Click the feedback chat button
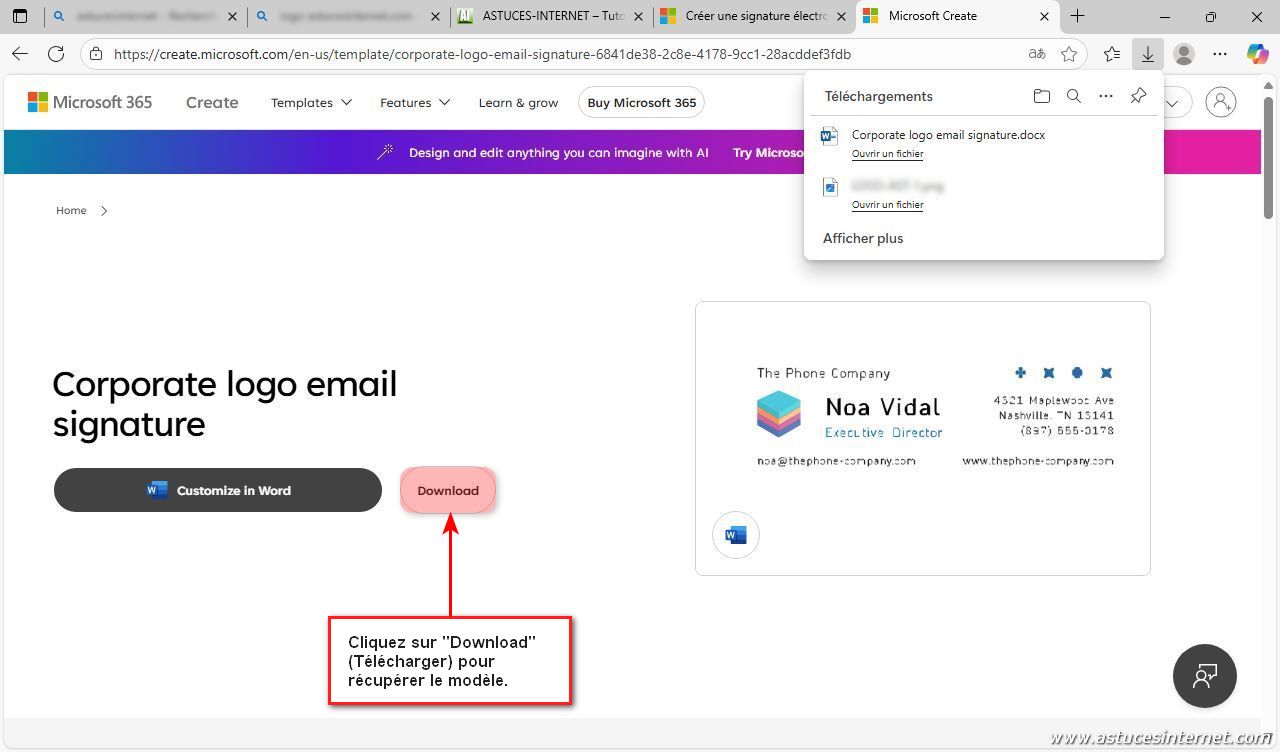Viewport: 1280px width, 752px height. (1204, 676)
